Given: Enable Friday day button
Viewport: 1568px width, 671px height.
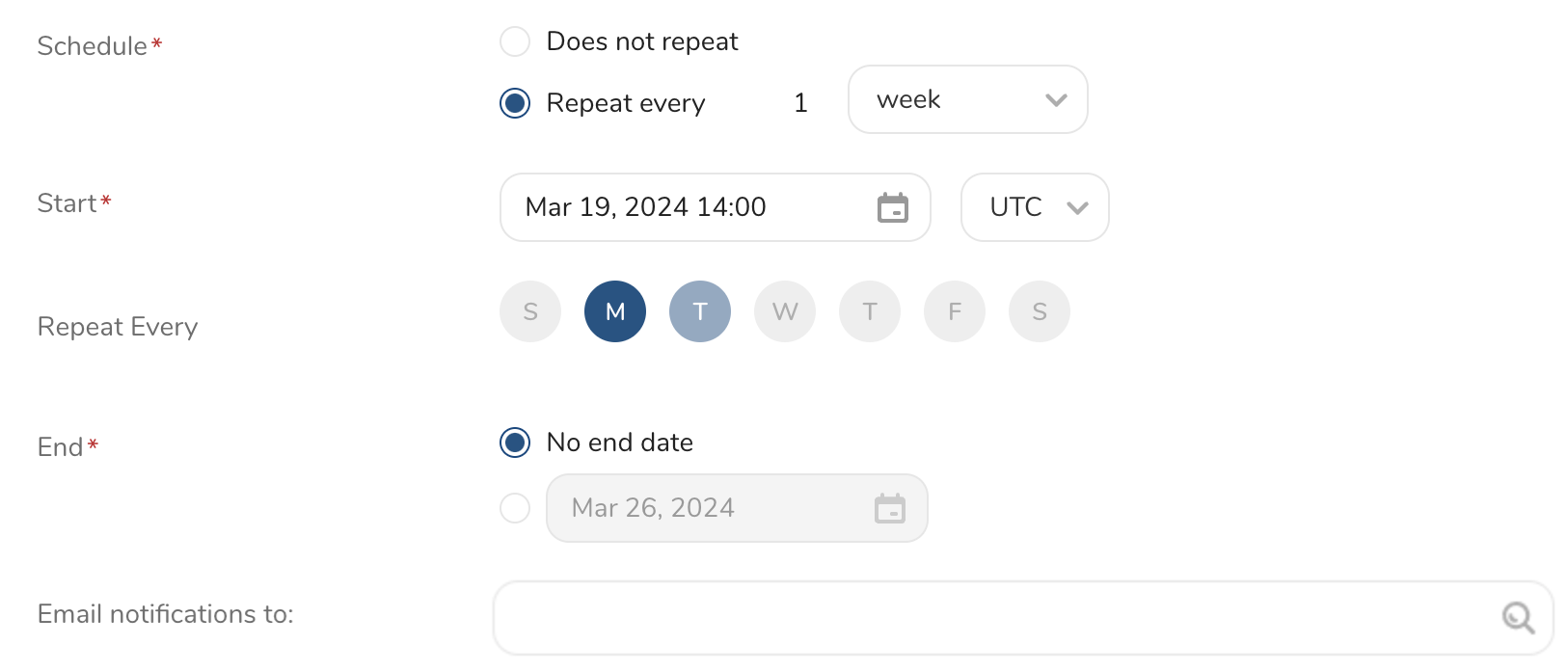Looking at the screenshot, I should (x=955, y=311).
